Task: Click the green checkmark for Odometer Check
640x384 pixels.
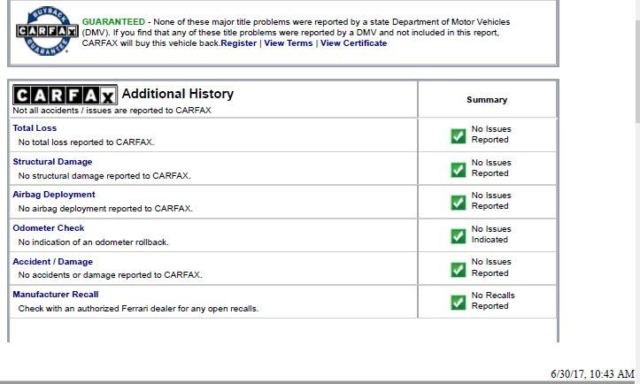Action: (458, 236)
